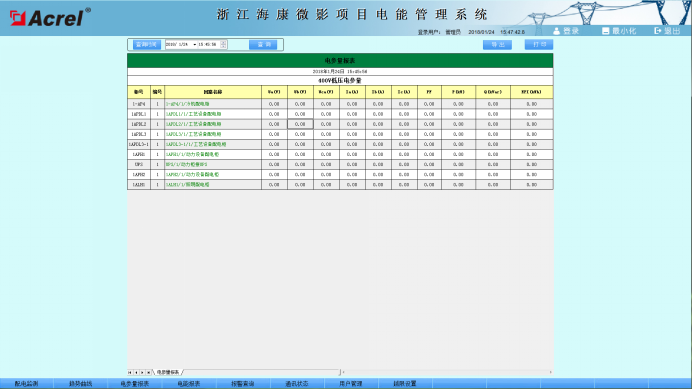Click the Q(kVar) column header

493,92
